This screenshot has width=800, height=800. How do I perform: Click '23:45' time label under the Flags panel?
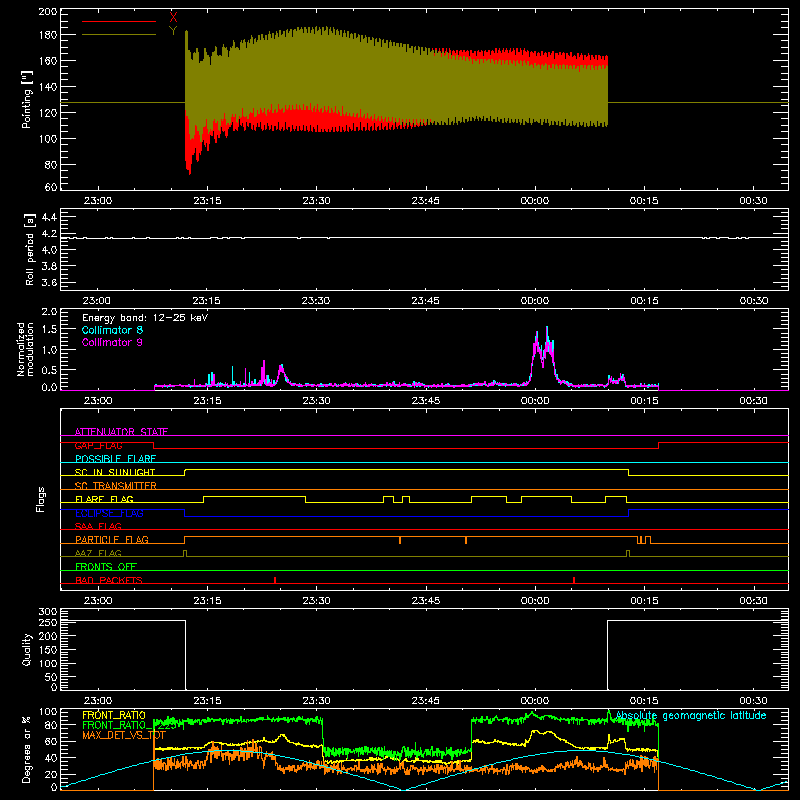point(426,601)
